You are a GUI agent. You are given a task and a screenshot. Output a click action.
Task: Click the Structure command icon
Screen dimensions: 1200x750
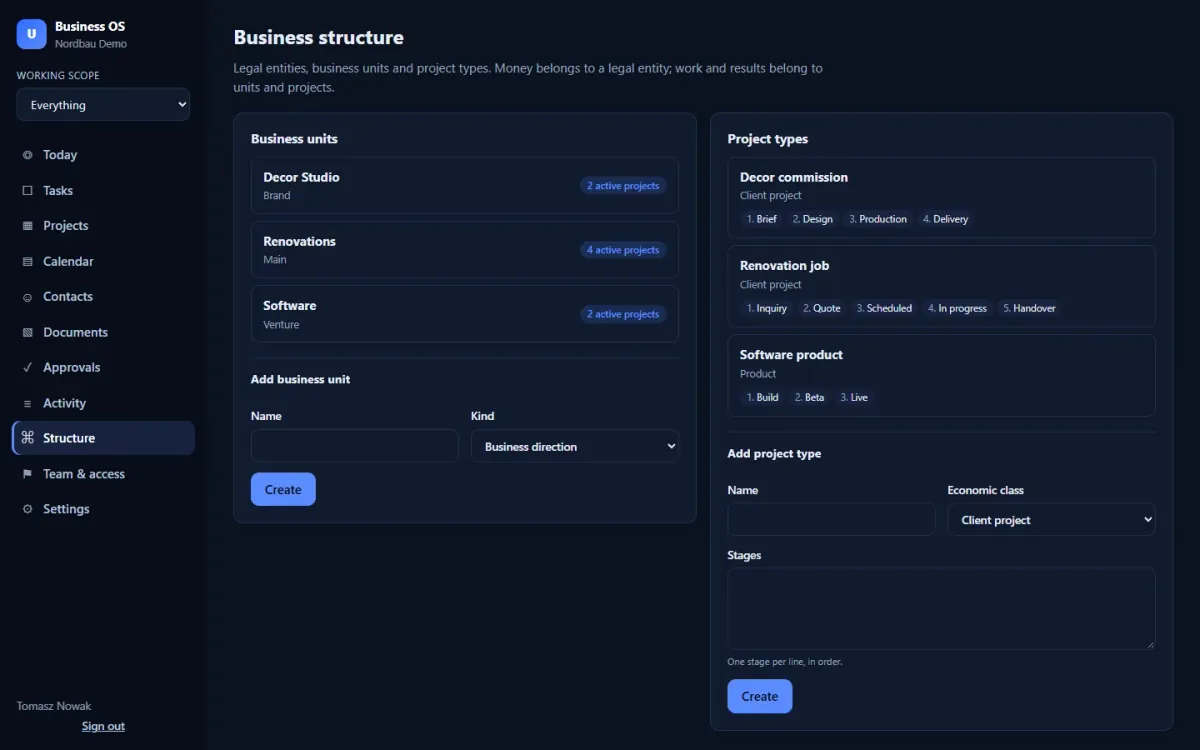point(27,438)
